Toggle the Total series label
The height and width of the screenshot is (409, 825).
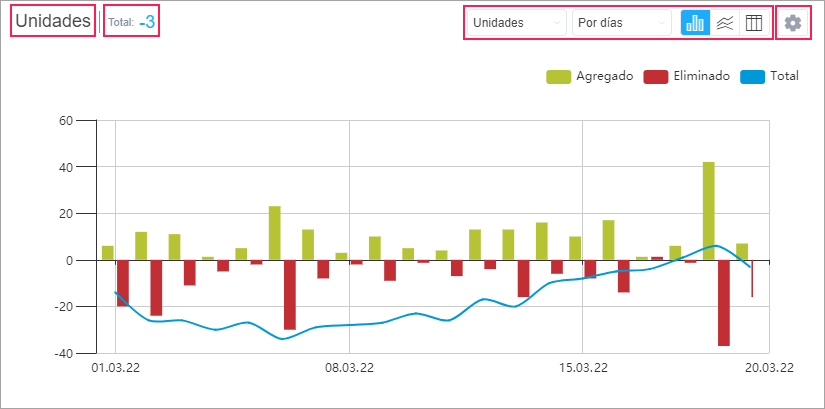pyautogui.click(x=784, y=76)
